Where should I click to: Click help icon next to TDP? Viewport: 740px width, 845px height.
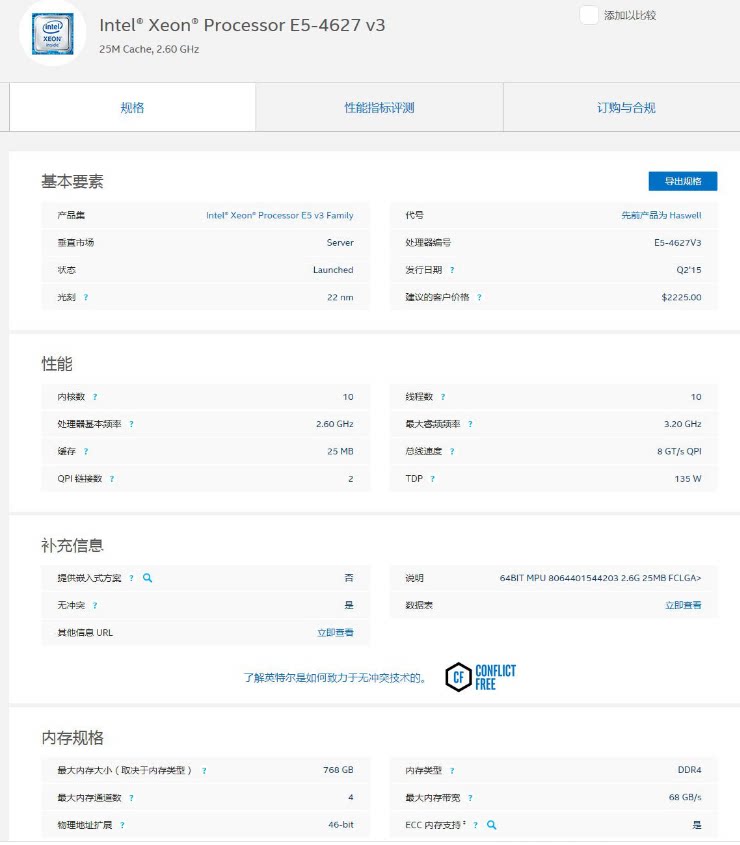tap(433, 479)
